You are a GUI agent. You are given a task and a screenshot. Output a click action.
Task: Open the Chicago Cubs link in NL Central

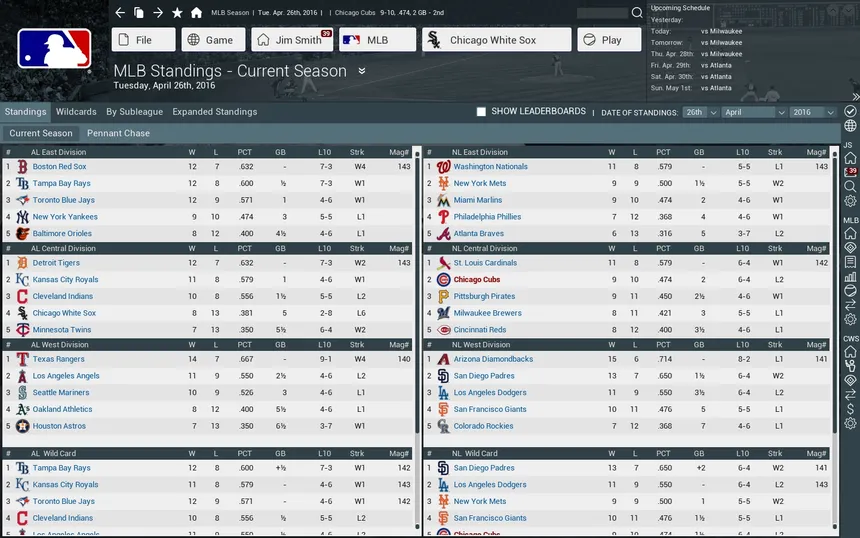click(x=477, y=280)
